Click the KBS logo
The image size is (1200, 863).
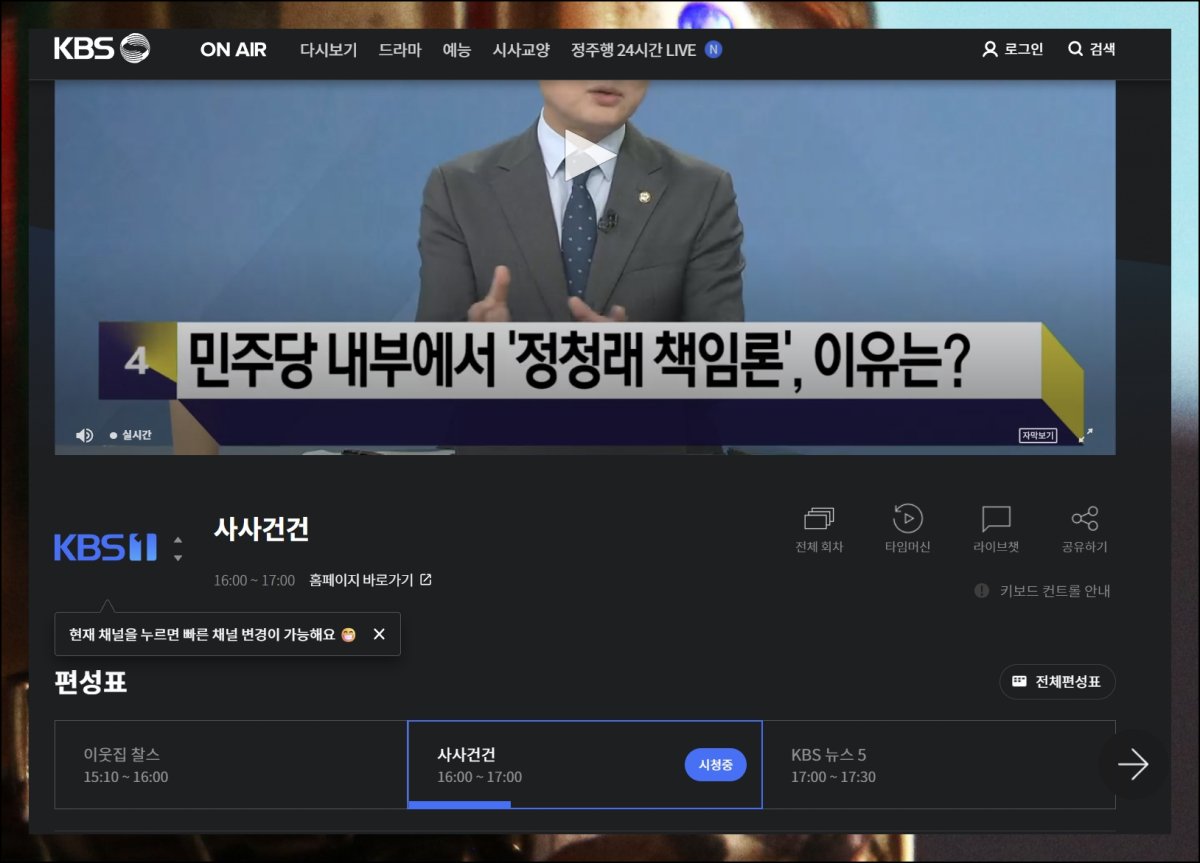pos(102,49)
